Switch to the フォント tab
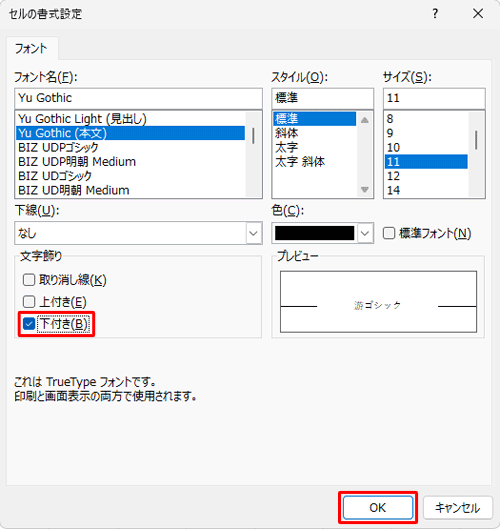The image size is (500, 529). (31, 49)
